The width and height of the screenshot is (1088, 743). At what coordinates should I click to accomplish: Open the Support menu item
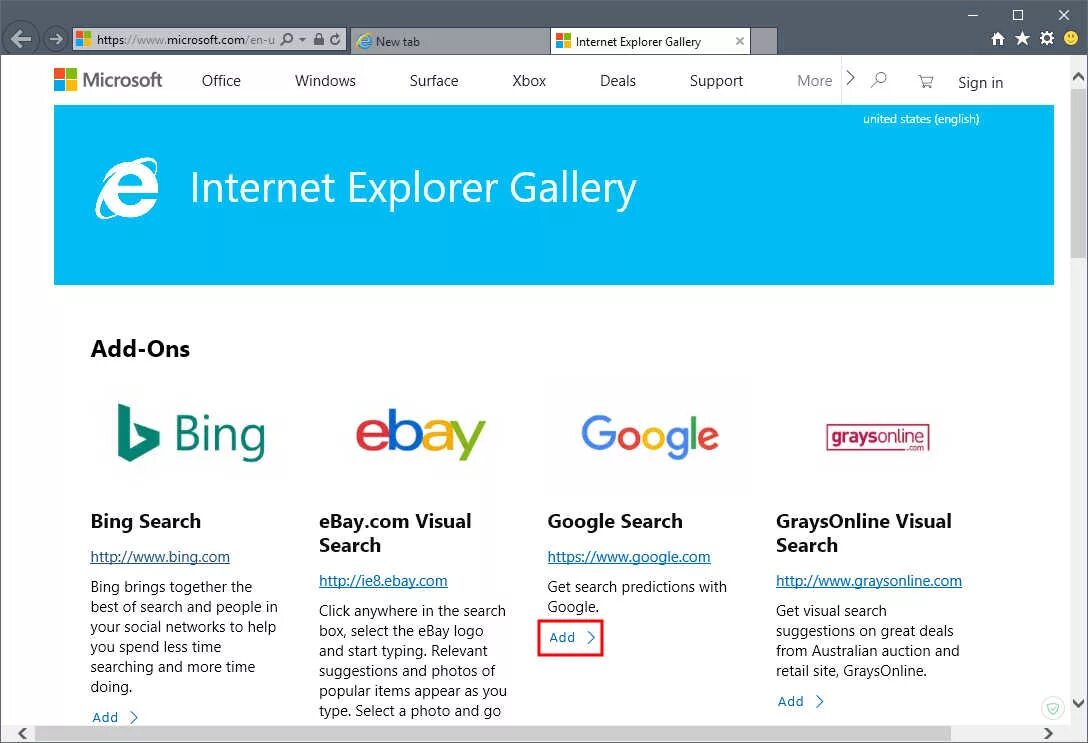pyautogui.click(x=716, y=81)
